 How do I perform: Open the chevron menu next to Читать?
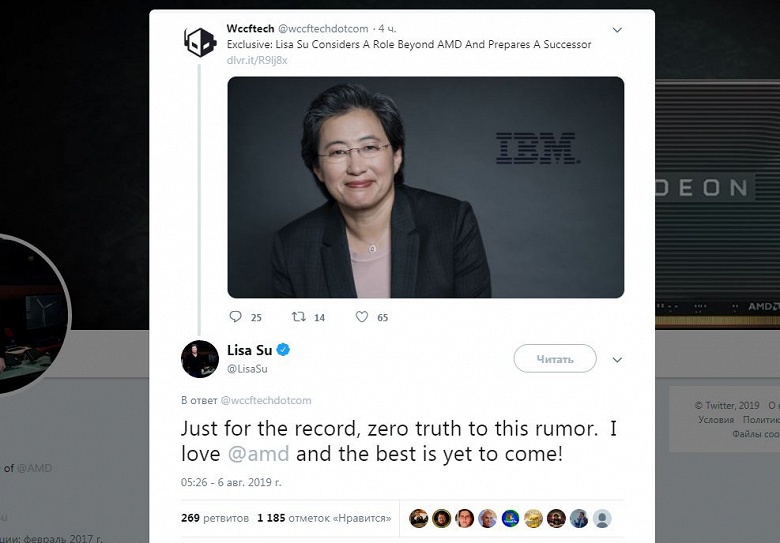(617, 359)
